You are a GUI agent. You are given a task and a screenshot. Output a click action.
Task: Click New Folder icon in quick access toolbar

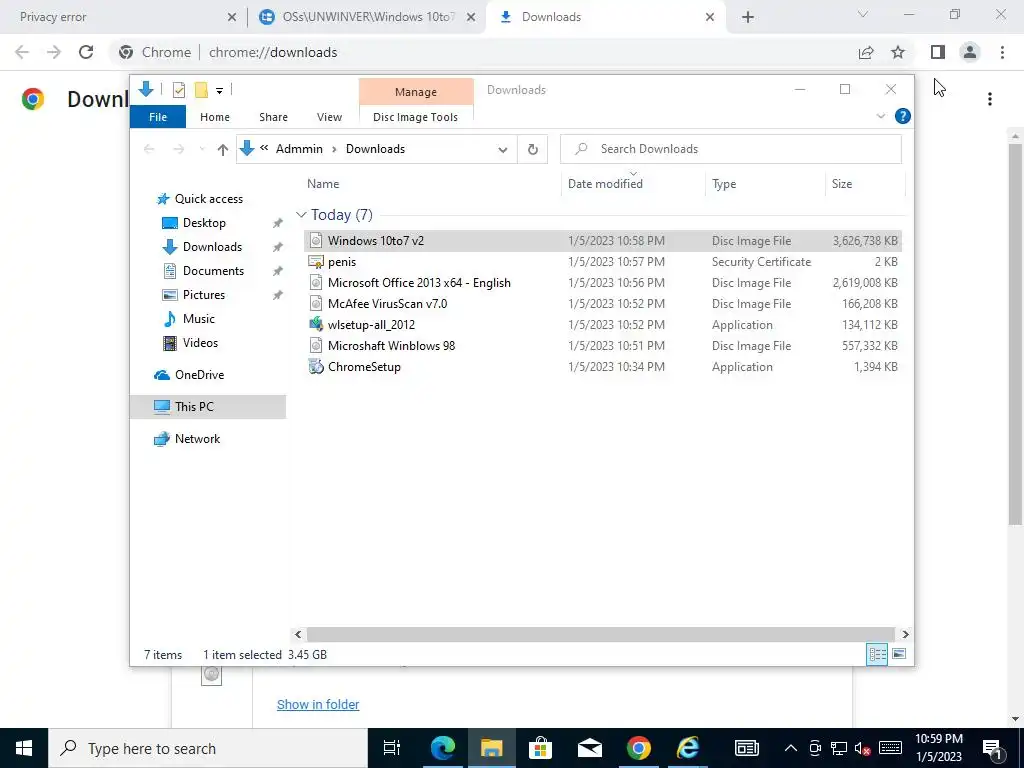pyautogui.click(x=201, y=90)
